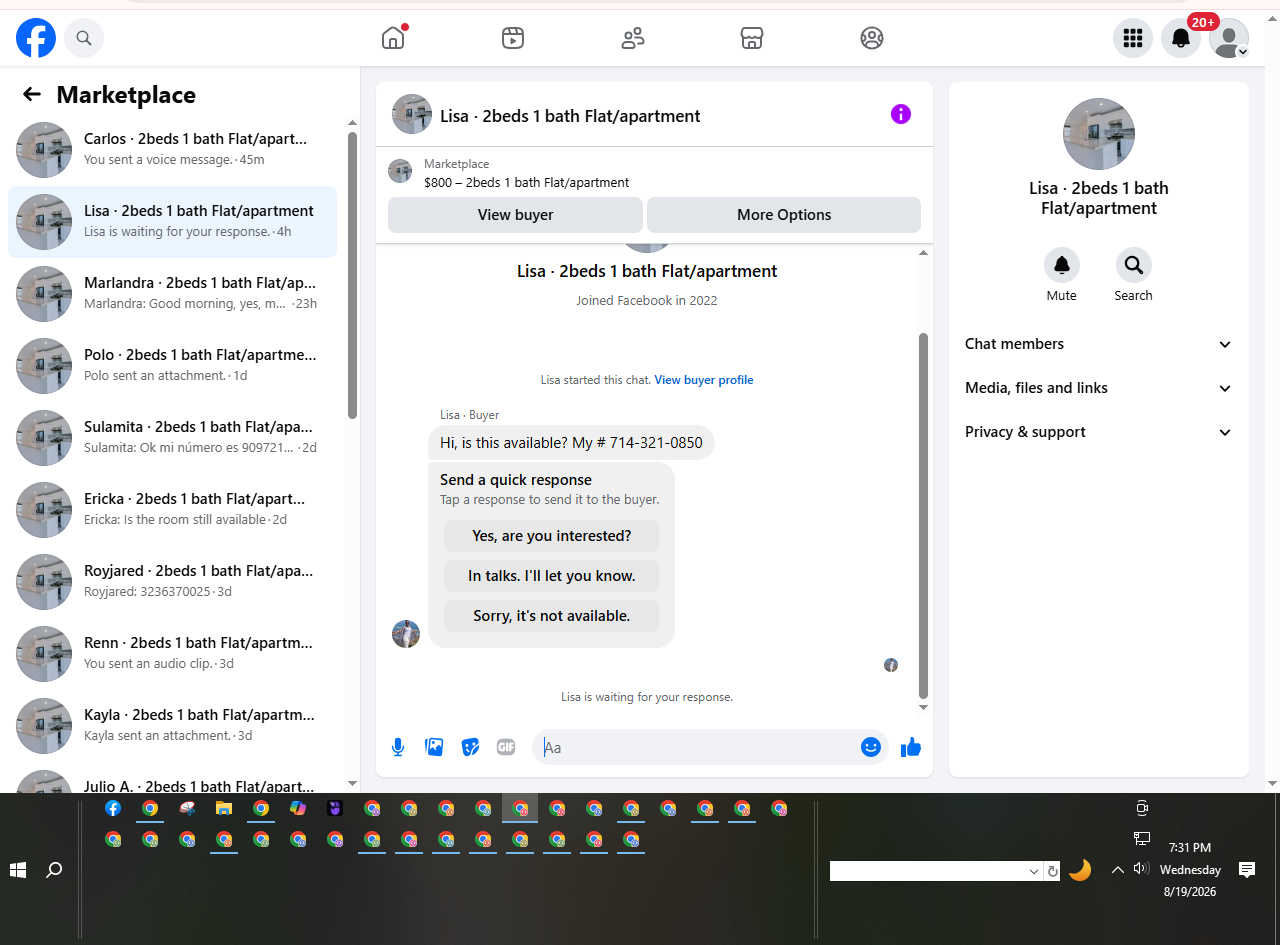Open the Royjared conversation

pyautogui.click(x=172, y=582)
